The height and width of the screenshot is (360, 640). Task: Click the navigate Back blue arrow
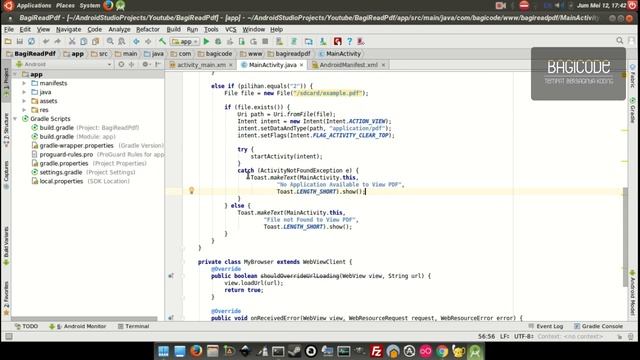136,41
